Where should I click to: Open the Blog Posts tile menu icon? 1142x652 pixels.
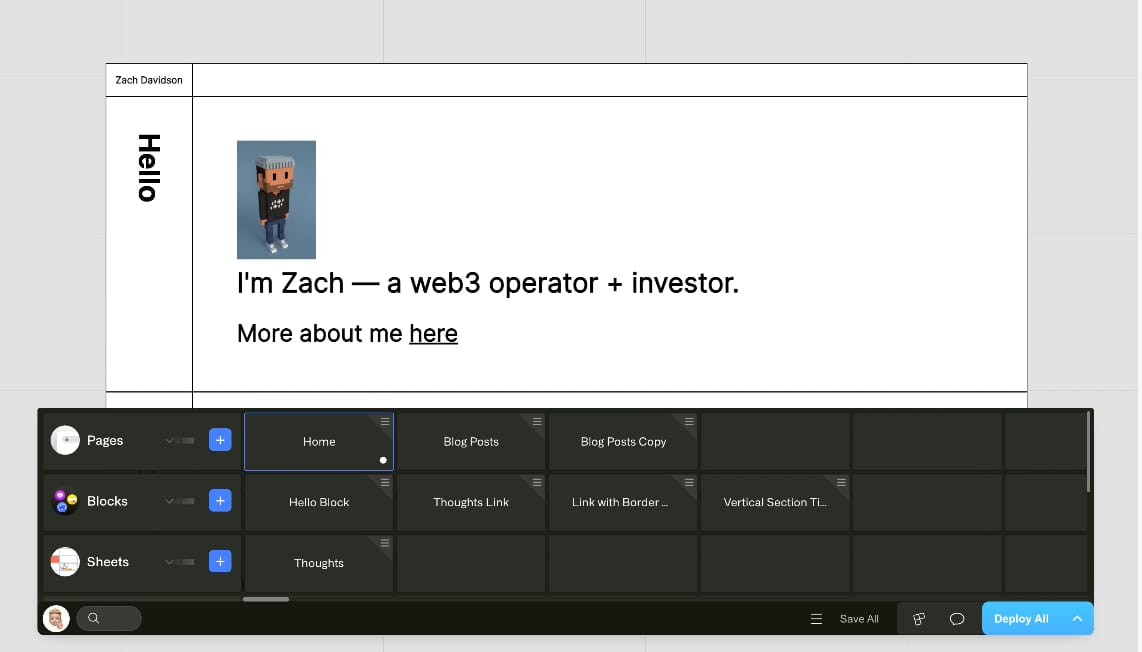(x=537, y=422)
